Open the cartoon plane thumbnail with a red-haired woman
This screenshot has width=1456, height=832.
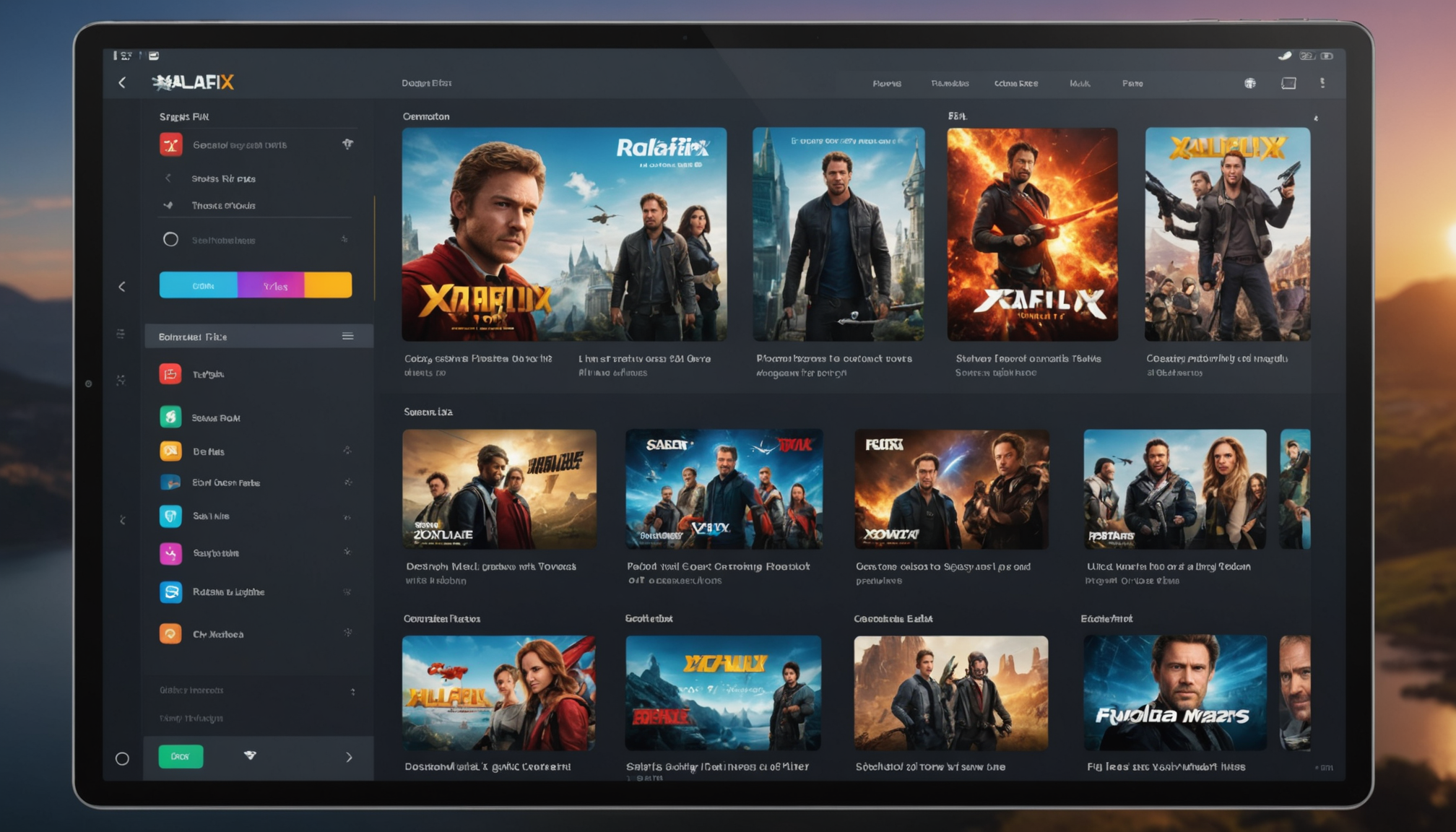pos(498,693)
